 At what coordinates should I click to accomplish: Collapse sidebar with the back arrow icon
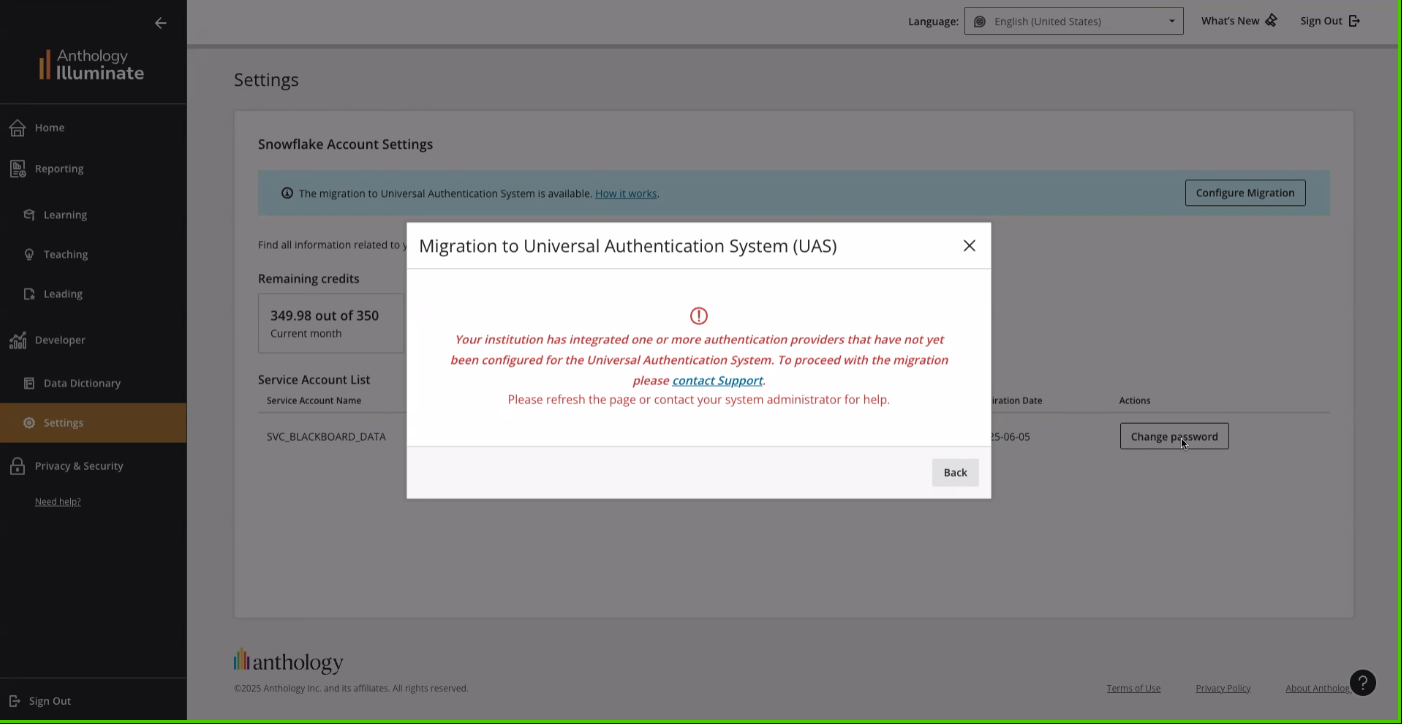[161, 23]
